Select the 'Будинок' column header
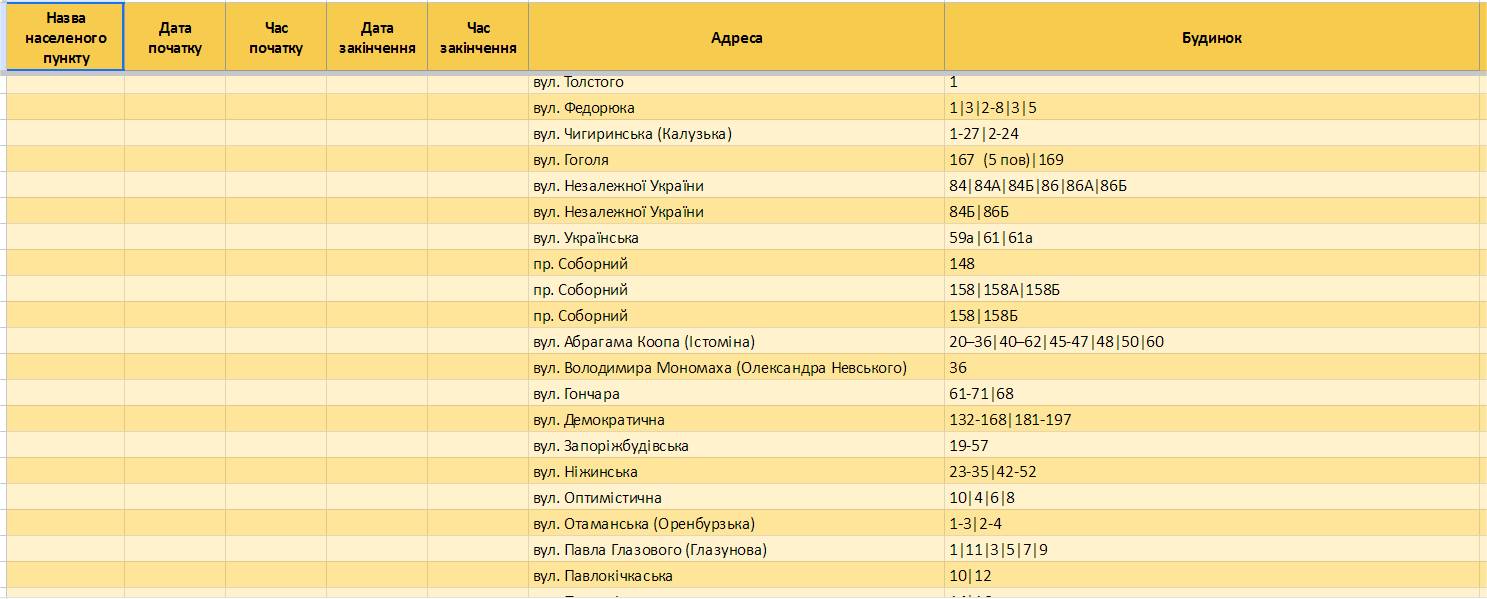The height and width of the screenshot is (599, 1487). 1212,37
